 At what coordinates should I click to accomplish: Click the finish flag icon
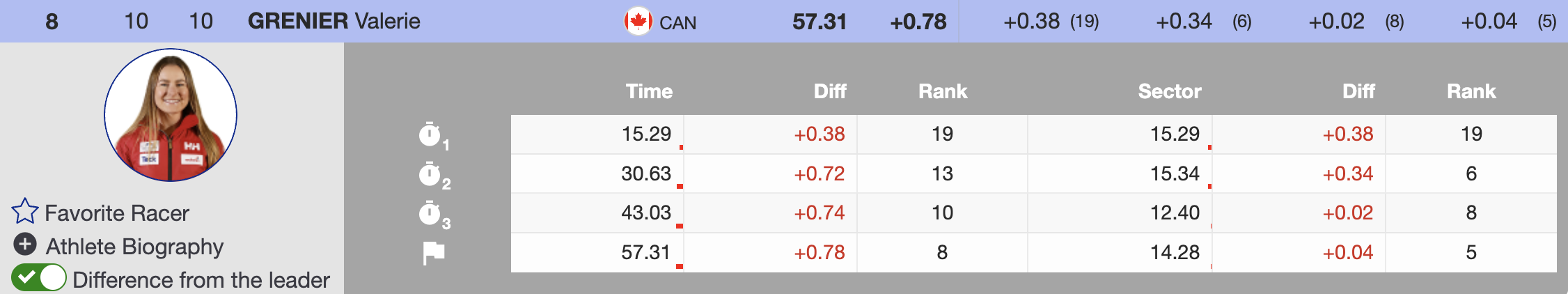pyautogui.click(x=433, y=253)
